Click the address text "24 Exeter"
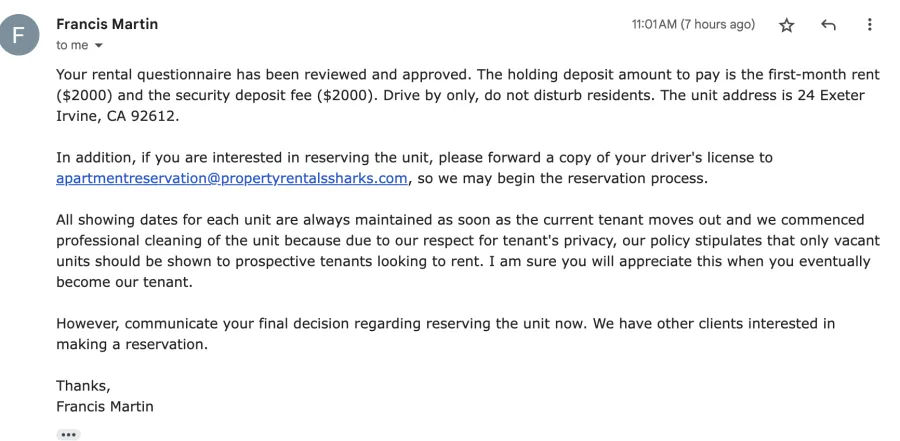The image size is (900, 441). tap(831, 95)
